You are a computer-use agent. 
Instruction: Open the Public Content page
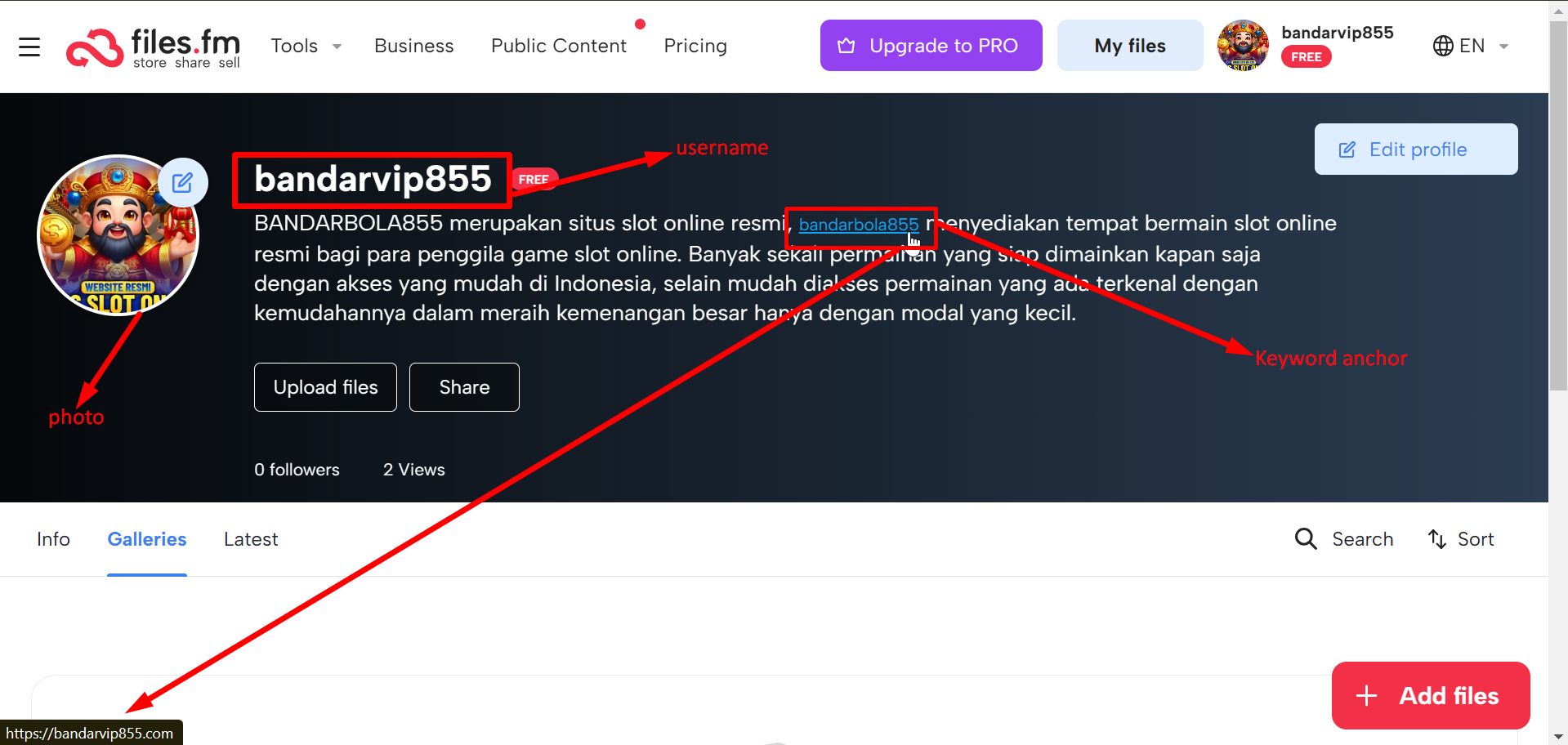[559, 46]
